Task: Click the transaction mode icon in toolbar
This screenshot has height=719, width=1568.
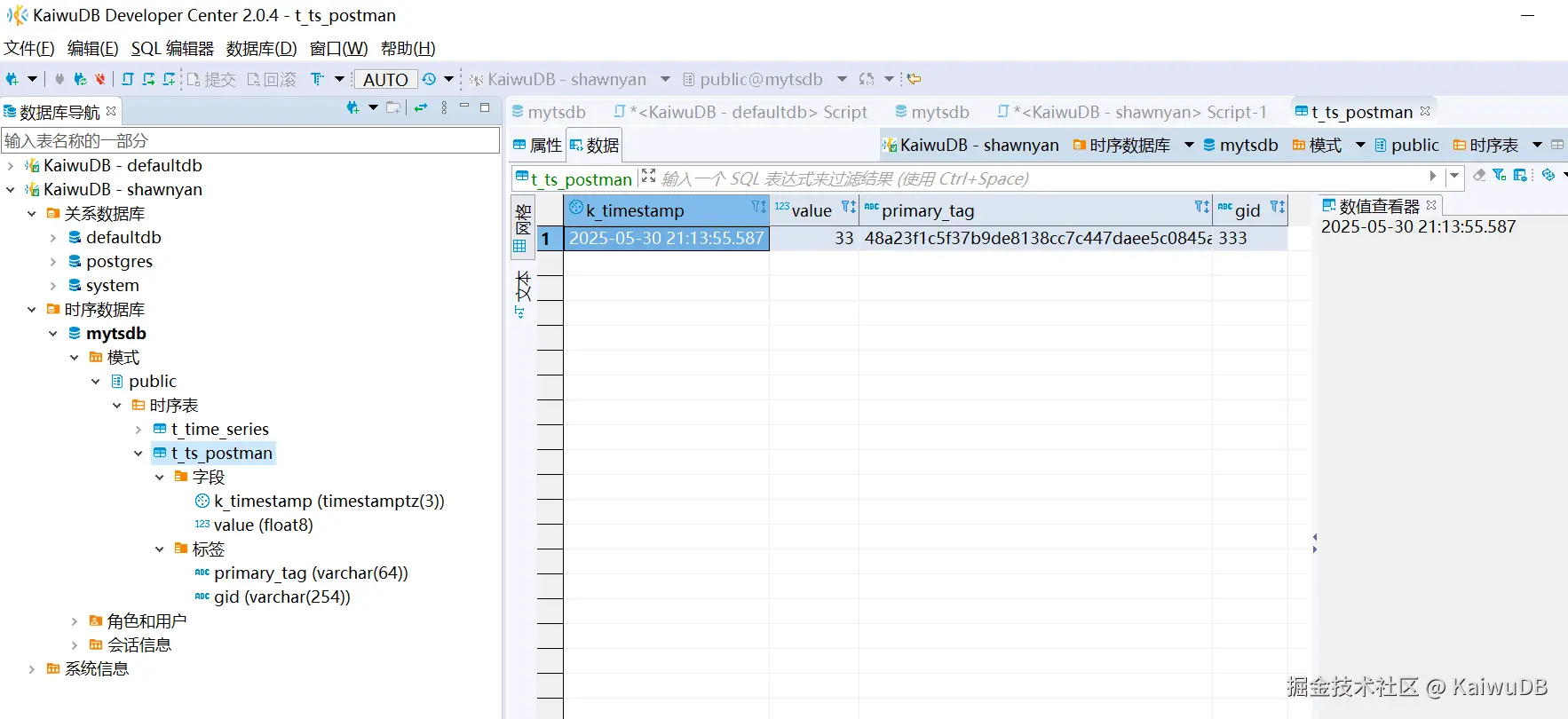Action: [x=317, y=79]
